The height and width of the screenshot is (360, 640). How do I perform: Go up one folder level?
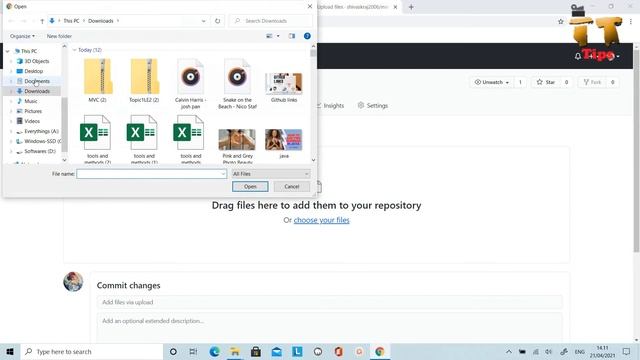tap(42, 21)
